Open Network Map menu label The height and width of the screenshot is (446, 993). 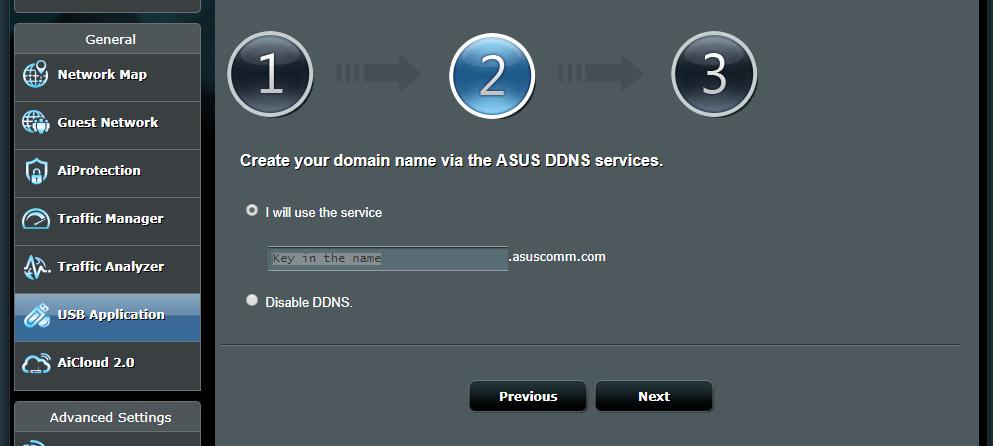102,74
